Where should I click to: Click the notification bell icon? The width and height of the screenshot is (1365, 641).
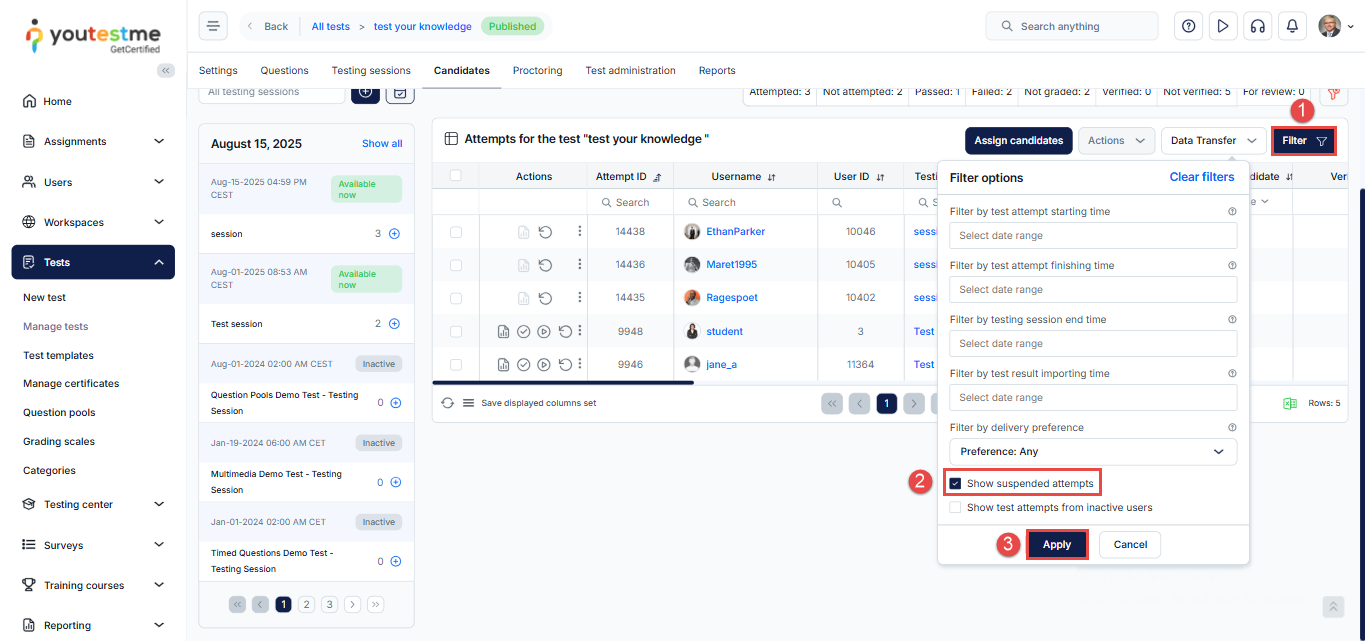[1292, 26]
